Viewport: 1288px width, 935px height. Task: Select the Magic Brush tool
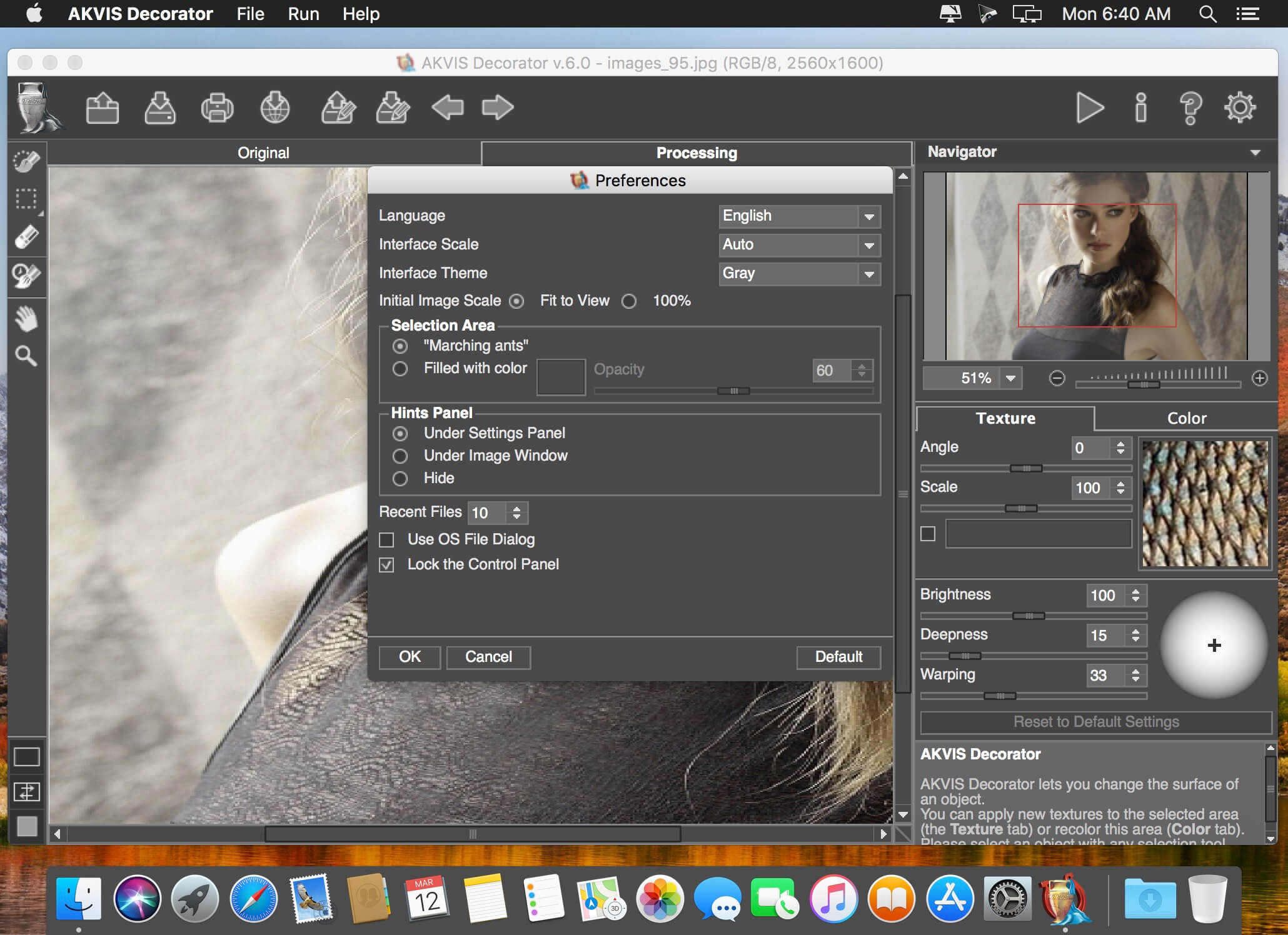[x=26, y=276]
